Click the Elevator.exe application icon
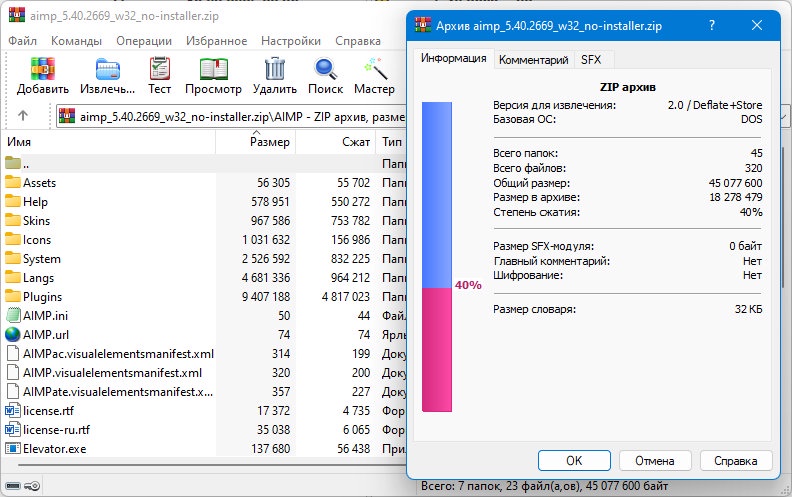This screenshot has height=497, width=792. (x=13, y=449)
